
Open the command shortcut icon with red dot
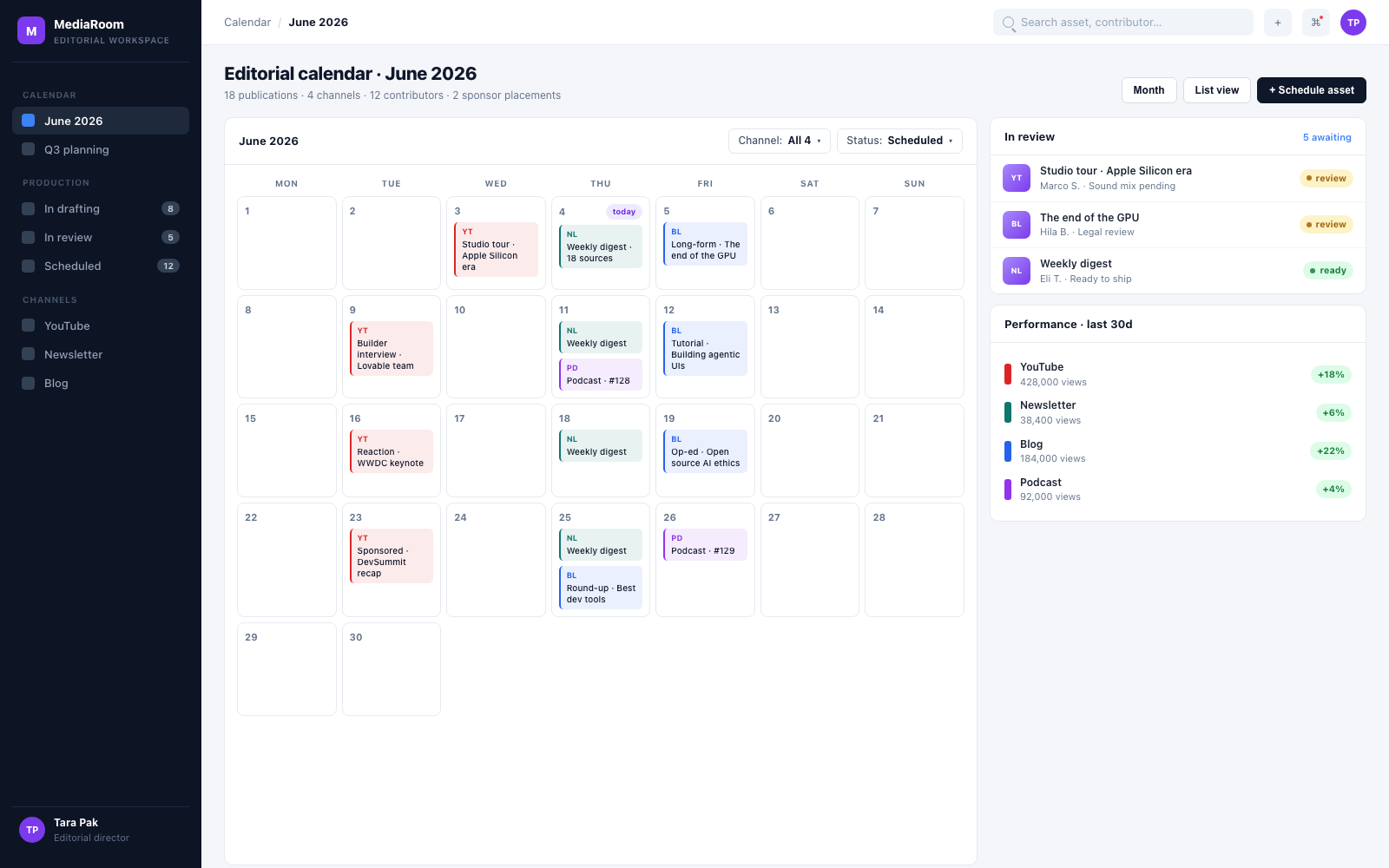click(1316, 23)
